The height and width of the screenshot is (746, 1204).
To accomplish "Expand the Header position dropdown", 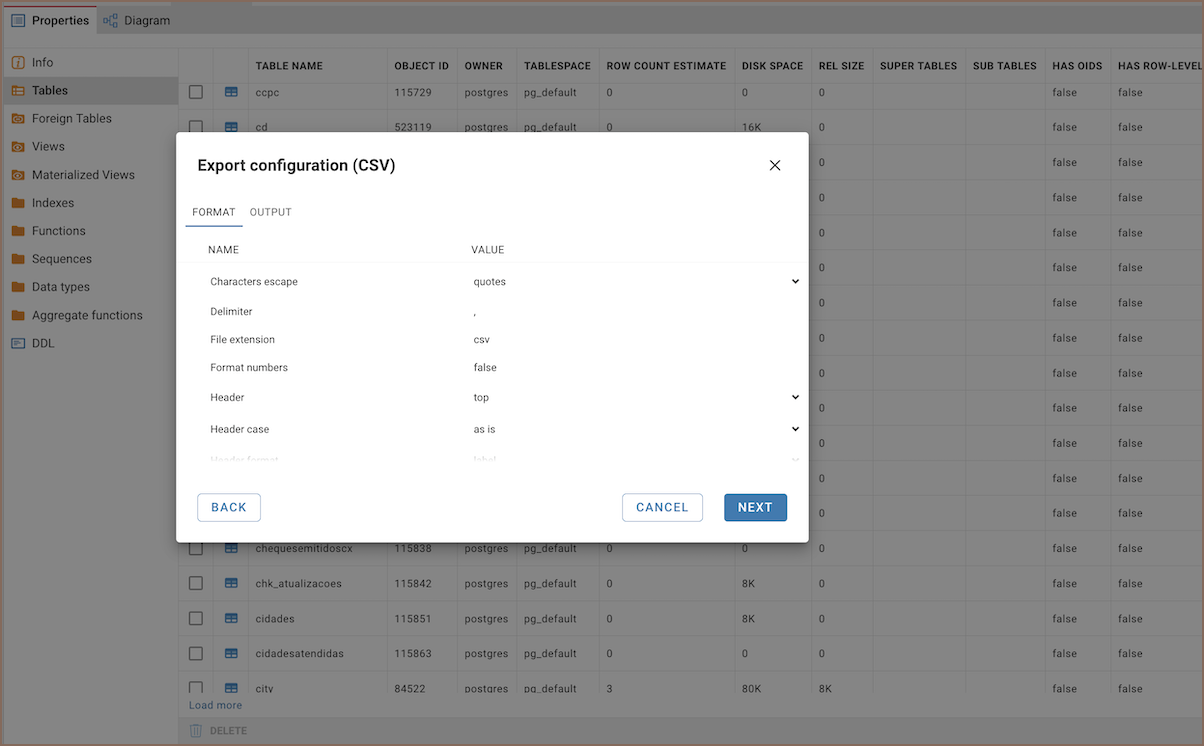I will pyautogui.click(x=635, y=397).
